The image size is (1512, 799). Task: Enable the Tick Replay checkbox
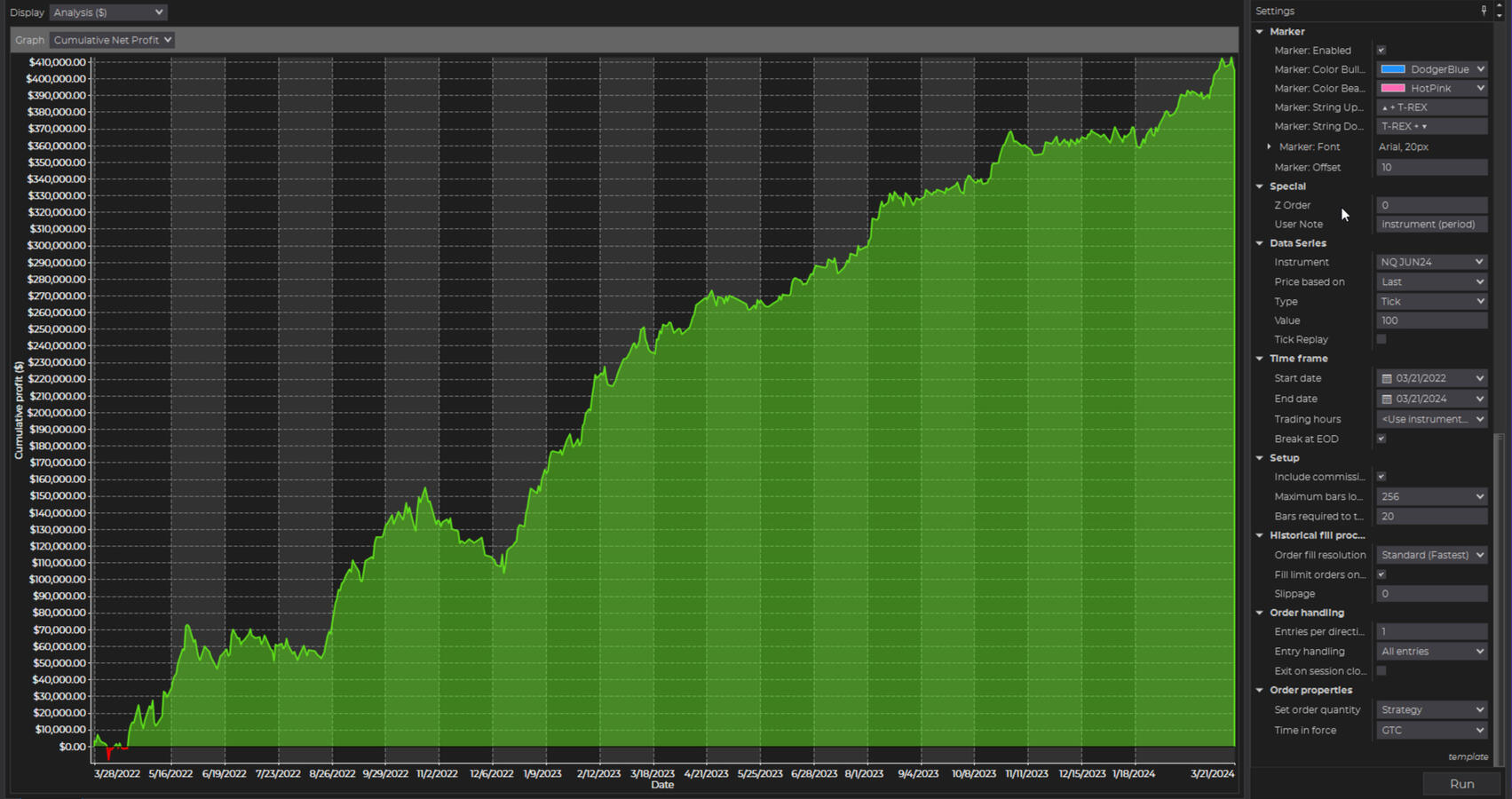point(1381,339)
